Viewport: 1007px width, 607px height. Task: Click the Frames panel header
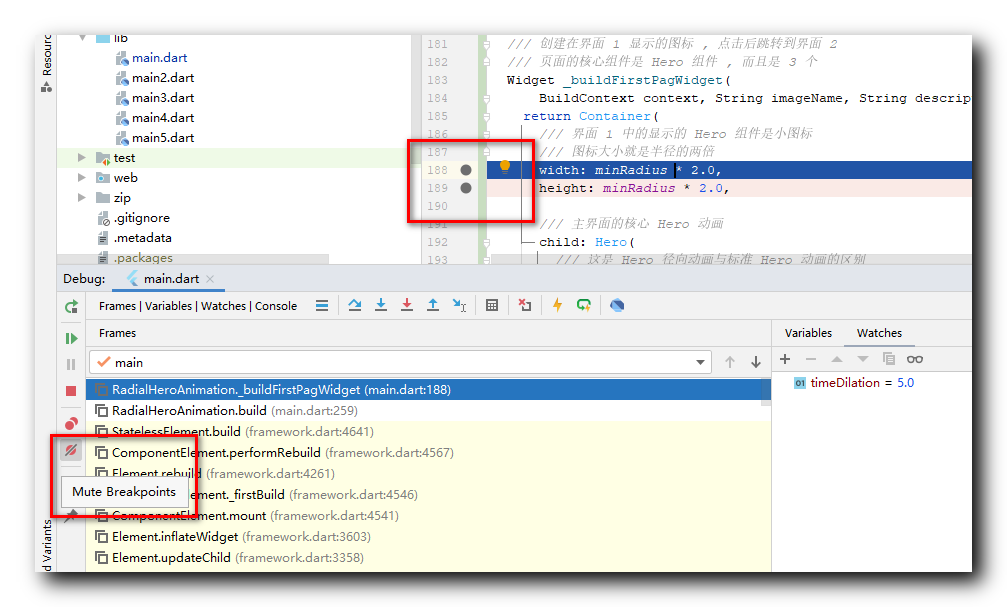point(118,333)
